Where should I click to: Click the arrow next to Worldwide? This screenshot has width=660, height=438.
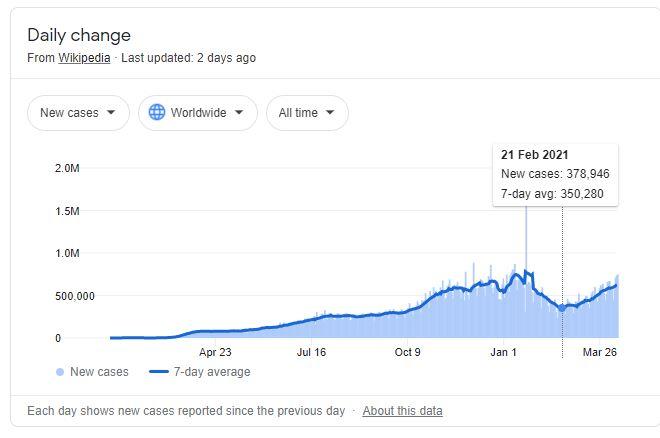(238, 113)
